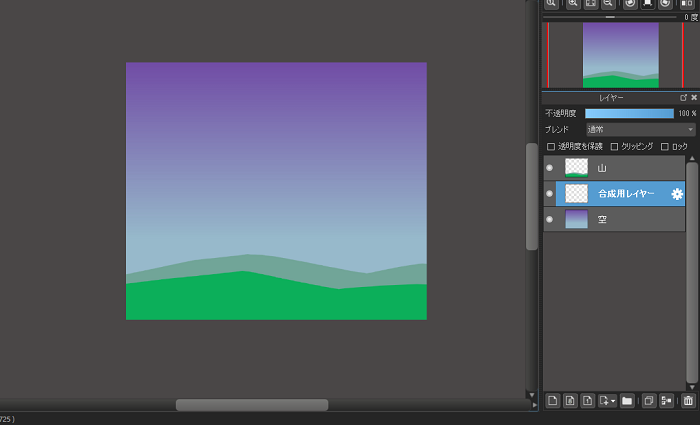The image size is (700, 425).
Task: Enable the クリッピング checkbox
Action: click(614, 146)
